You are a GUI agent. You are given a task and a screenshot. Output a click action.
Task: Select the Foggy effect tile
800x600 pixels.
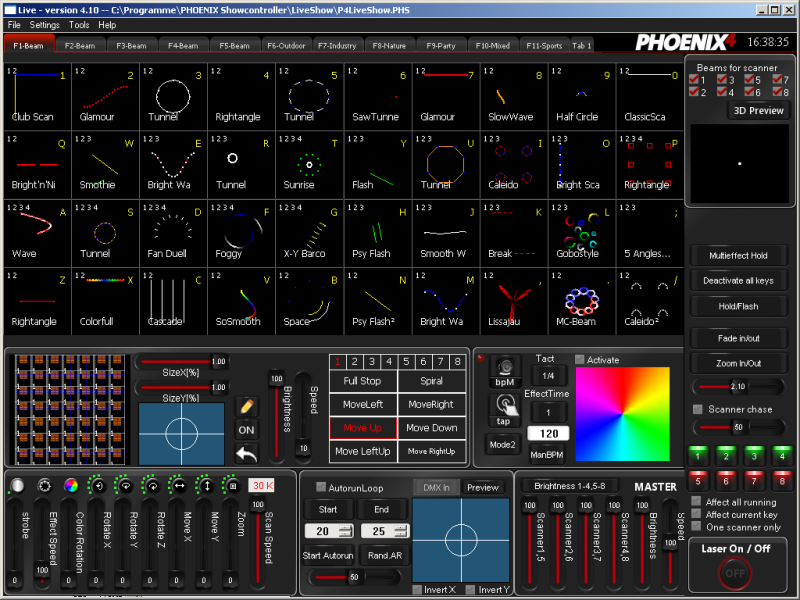241,233
